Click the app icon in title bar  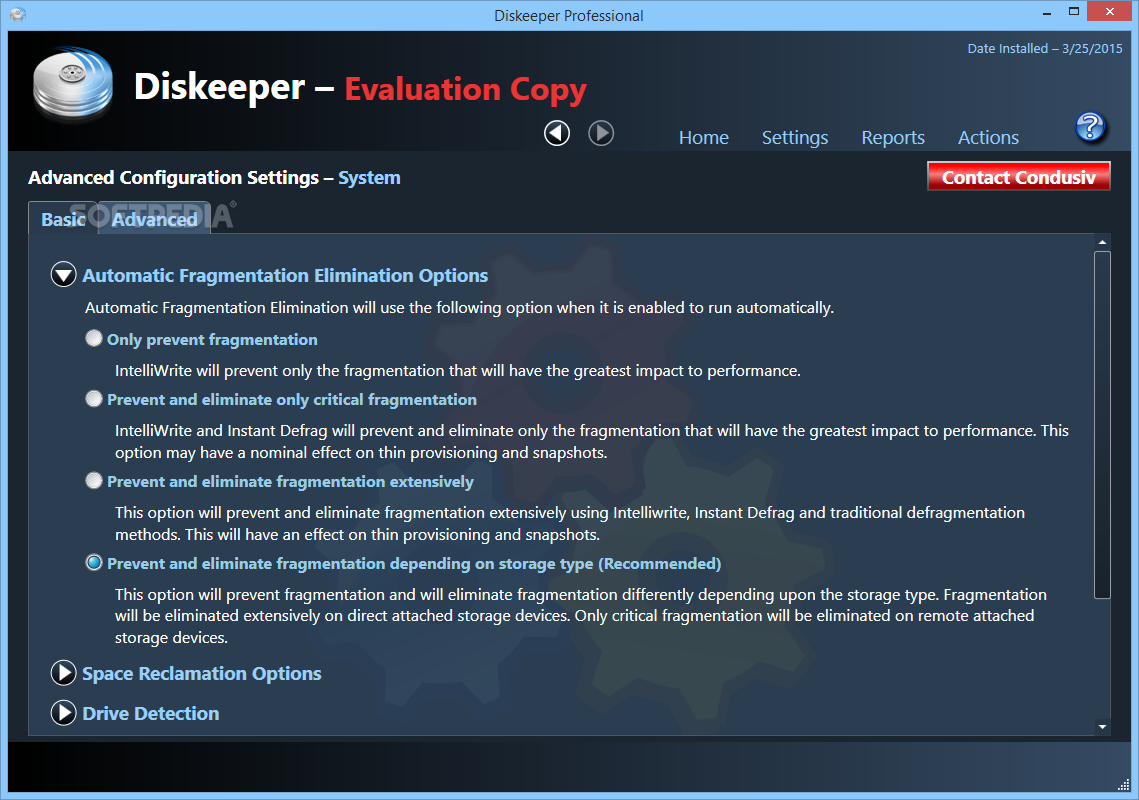18,15
